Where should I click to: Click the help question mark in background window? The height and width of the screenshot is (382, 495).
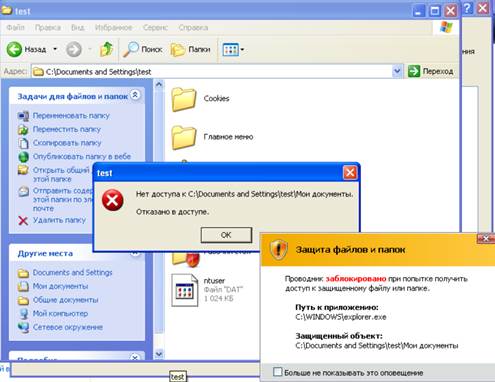point(468,8)
